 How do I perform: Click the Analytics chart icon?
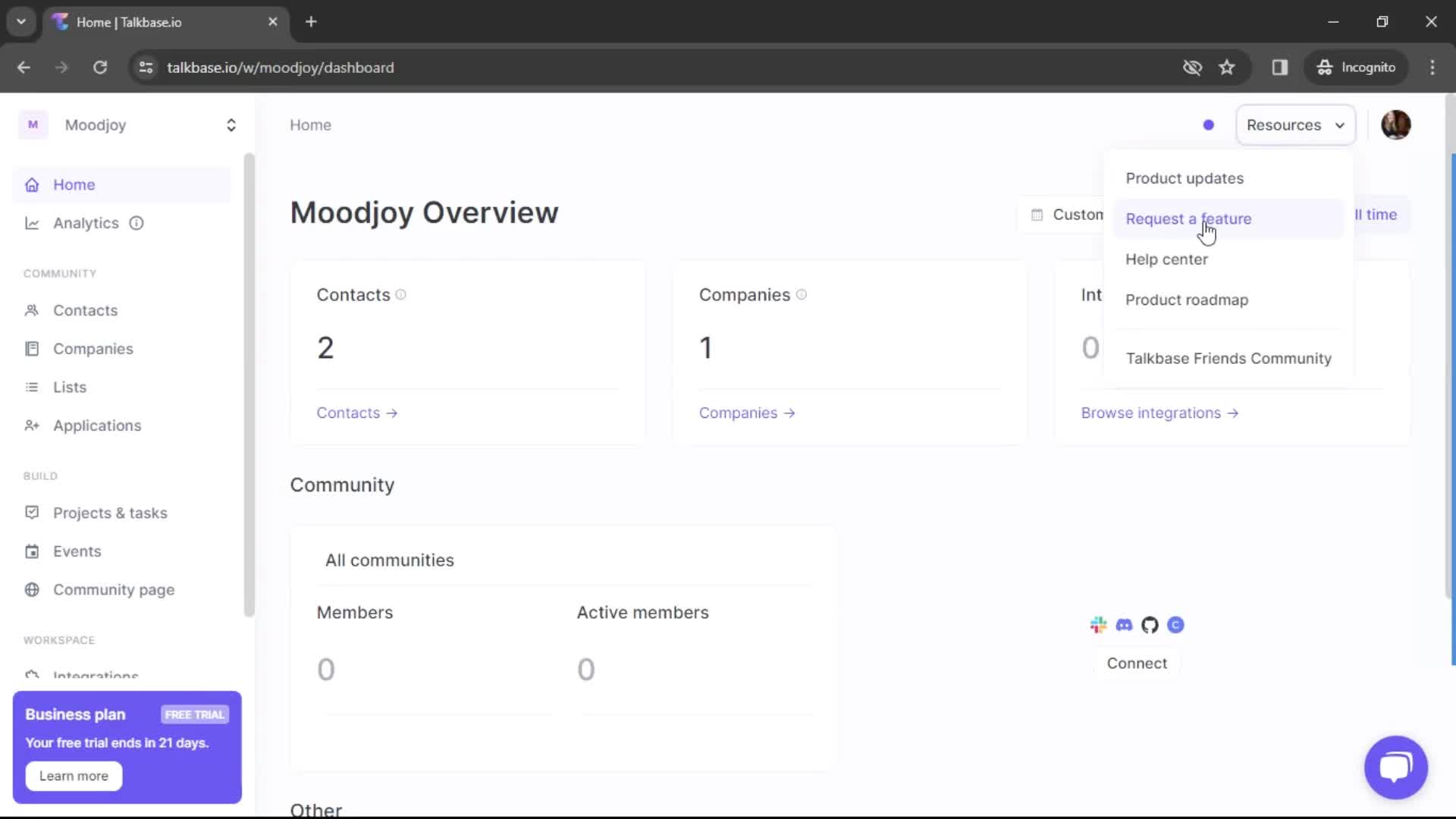click(x=32, y=223)
